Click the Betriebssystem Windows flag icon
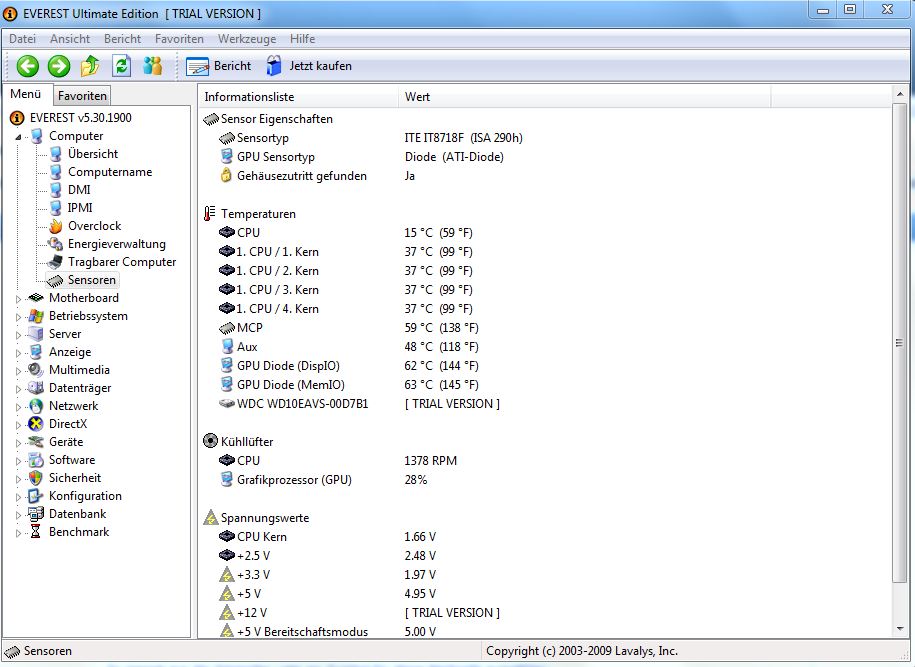This screenshot has width=915, height=667. tap(36, 316)
